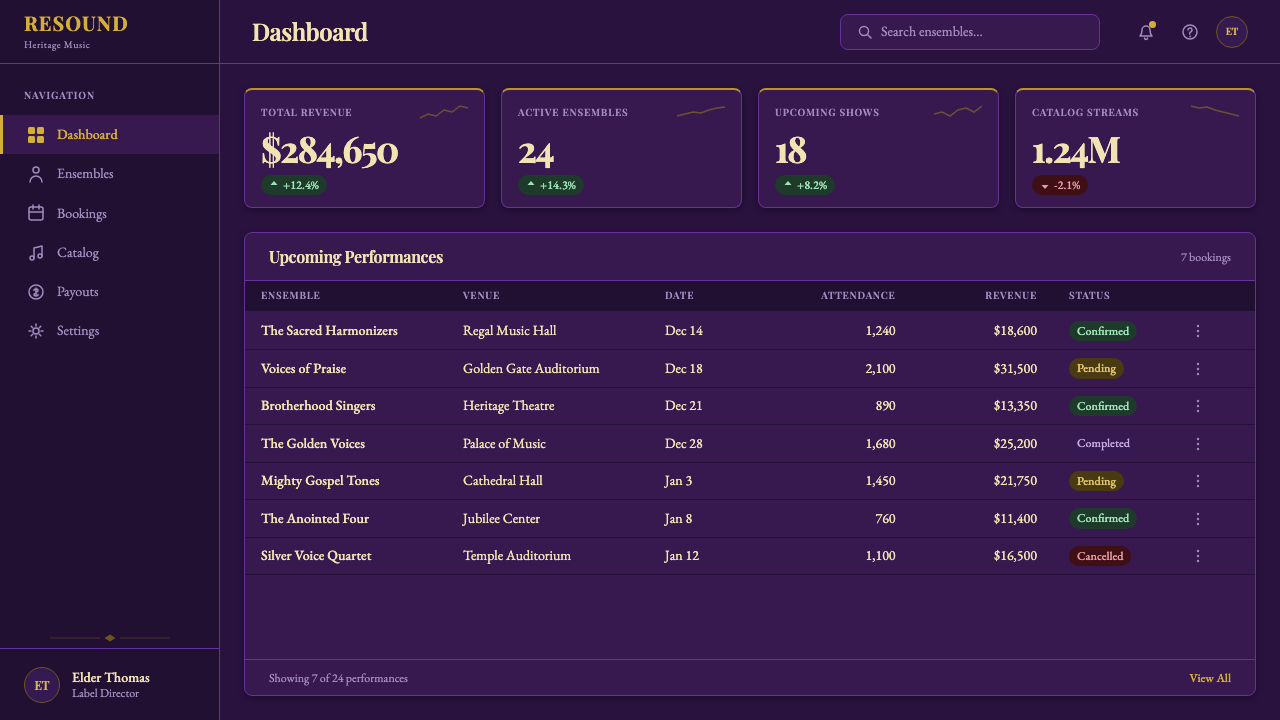Image resolution: width=1280 pixels, height=720 pixels.
Task: Click the Dashboard grid icon in sidebar
Action: click(x=36, y=135)
